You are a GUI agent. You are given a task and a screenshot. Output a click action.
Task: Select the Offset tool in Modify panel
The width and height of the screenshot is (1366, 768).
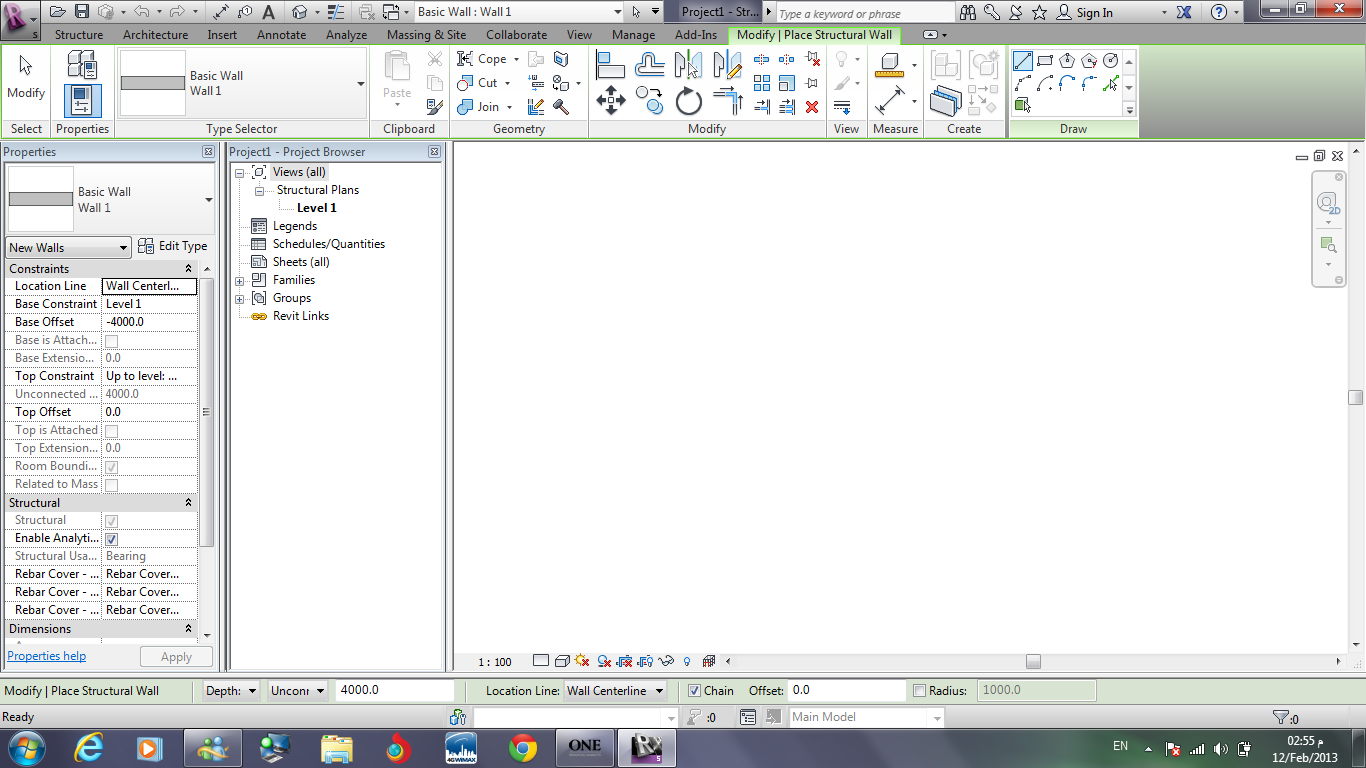[x=650, y=66]
